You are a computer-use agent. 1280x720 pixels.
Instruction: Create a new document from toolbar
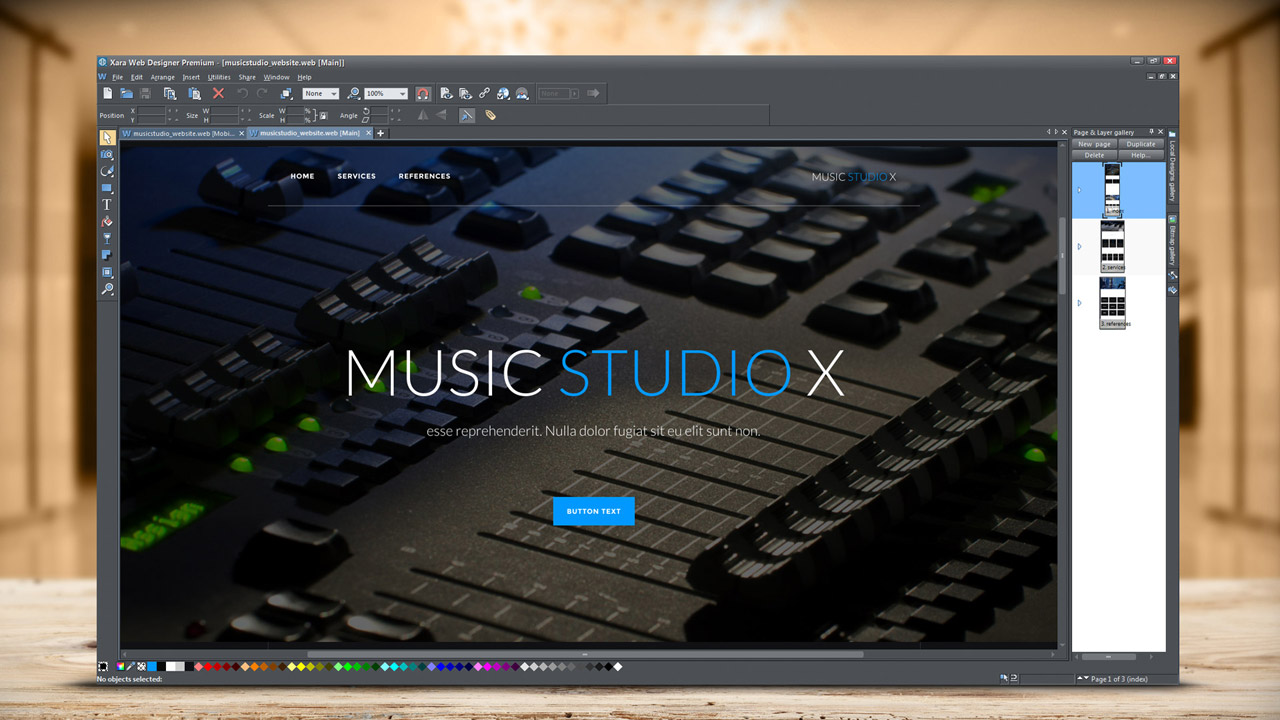click(x=108, y=93)
